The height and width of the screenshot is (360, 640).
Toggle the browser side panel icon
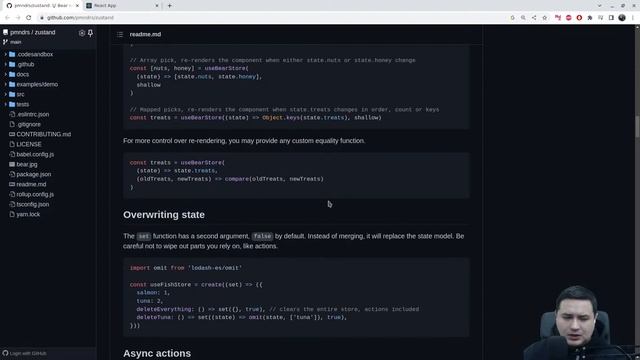pyautogui.click(x=611, y=18)
